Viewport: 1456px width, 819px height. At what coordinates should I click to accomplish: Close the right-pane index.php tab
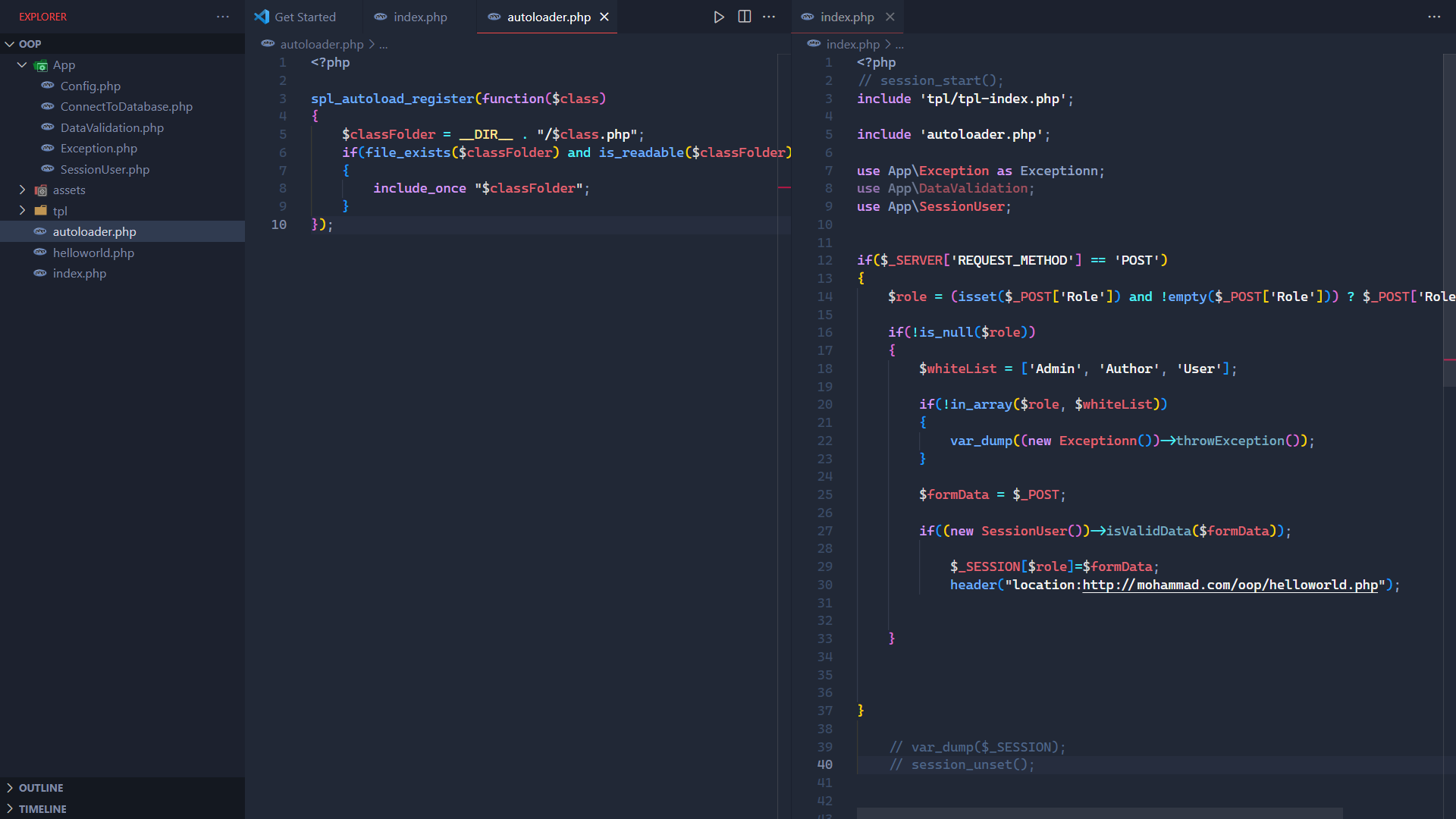click(890, 17)
